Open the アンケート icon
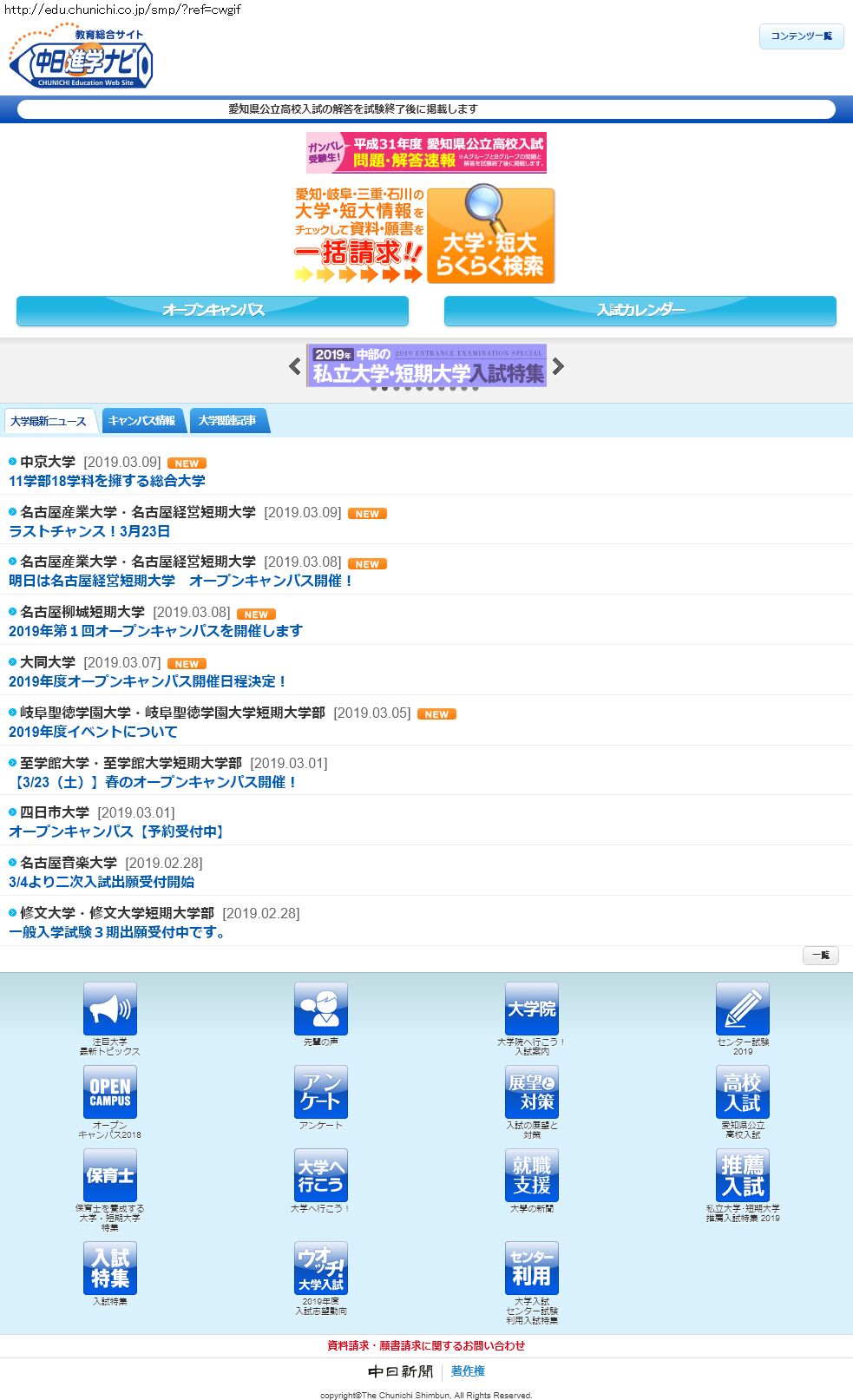Screen dimensions: 853x1400 pos(320,1092)
